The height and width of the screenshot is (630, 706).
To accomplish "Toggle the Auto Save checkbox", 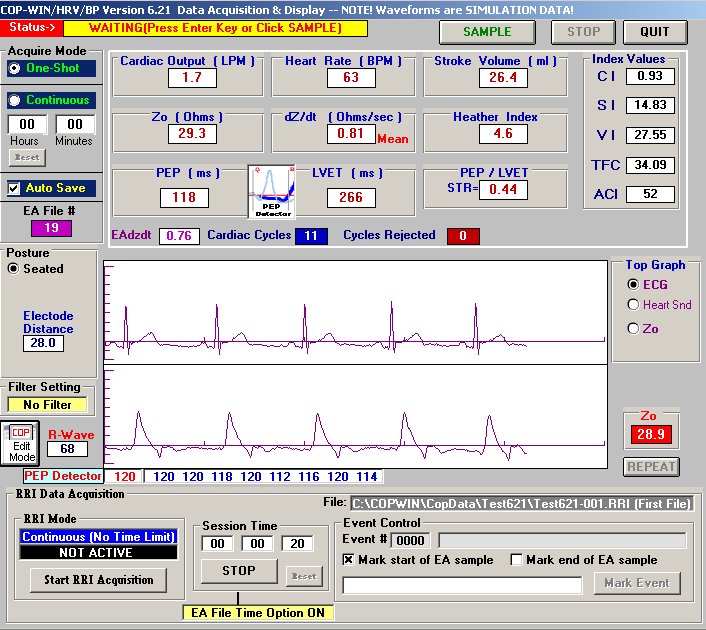I will pos(15,188).
